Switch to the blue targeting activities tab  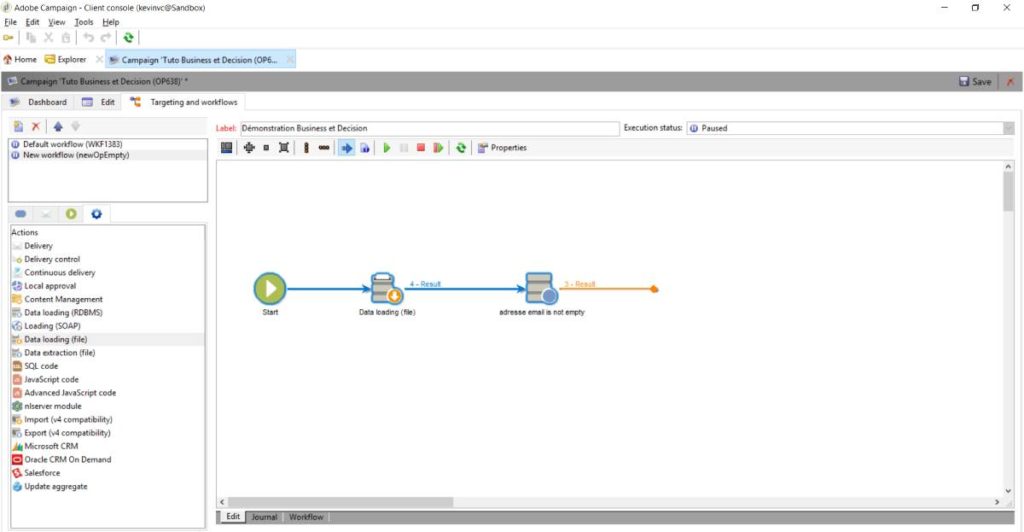tap(21, 214)
